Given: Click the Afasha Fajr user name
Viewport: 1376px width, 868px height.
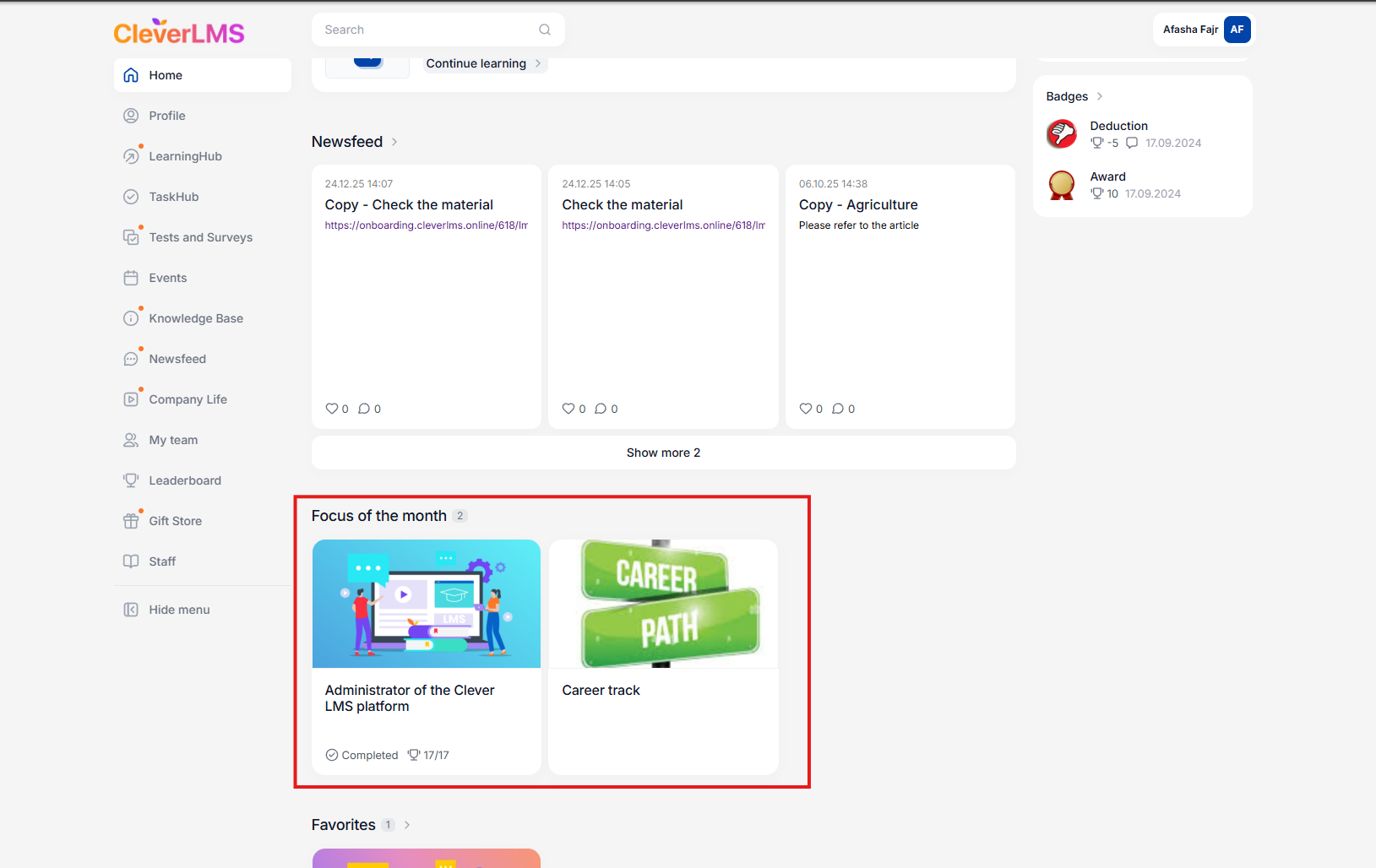Looking at the screenshot, I should (1191, 30).
